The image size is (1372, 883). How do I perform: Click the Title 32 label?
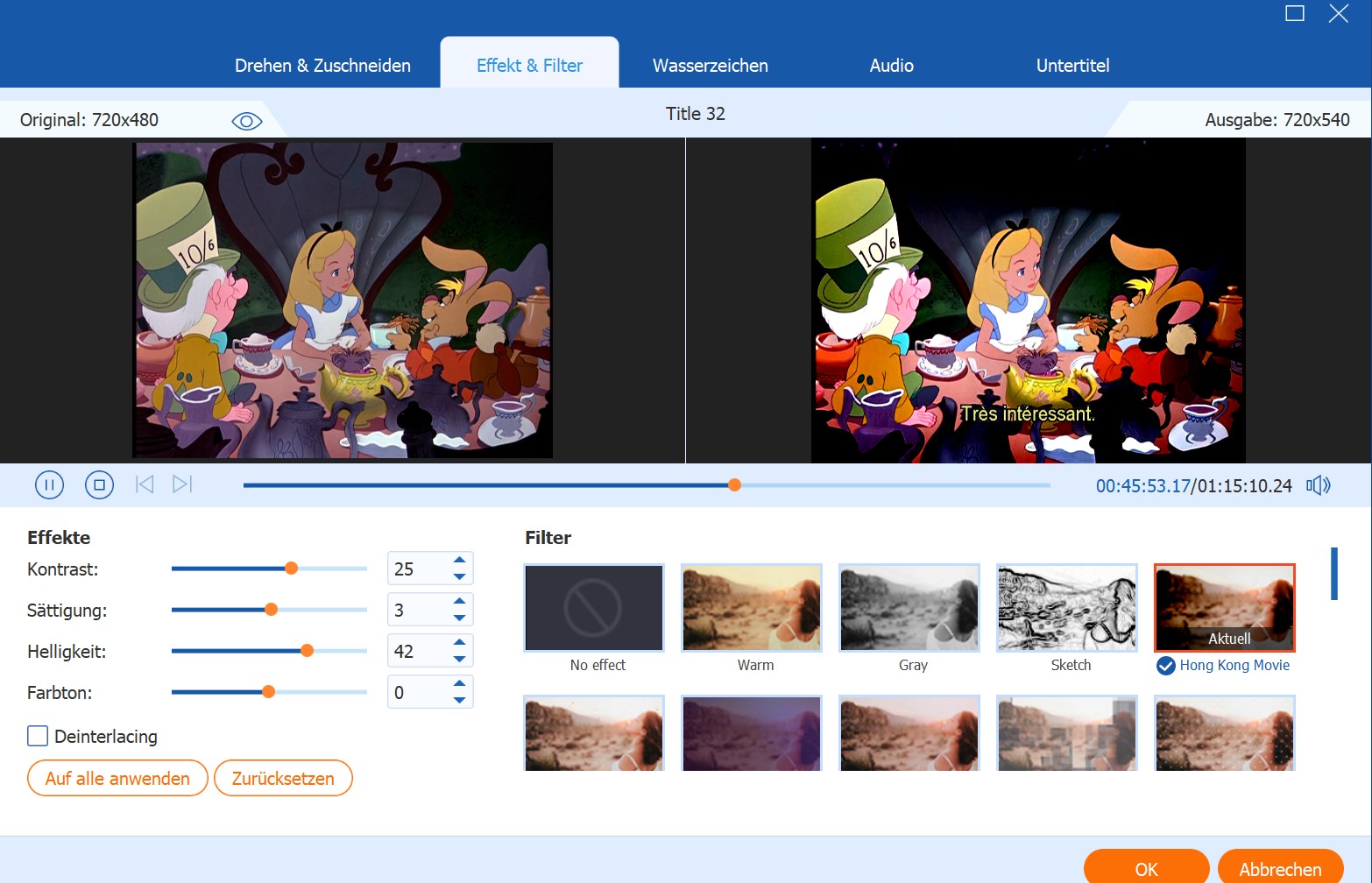(x=696, y=114)
